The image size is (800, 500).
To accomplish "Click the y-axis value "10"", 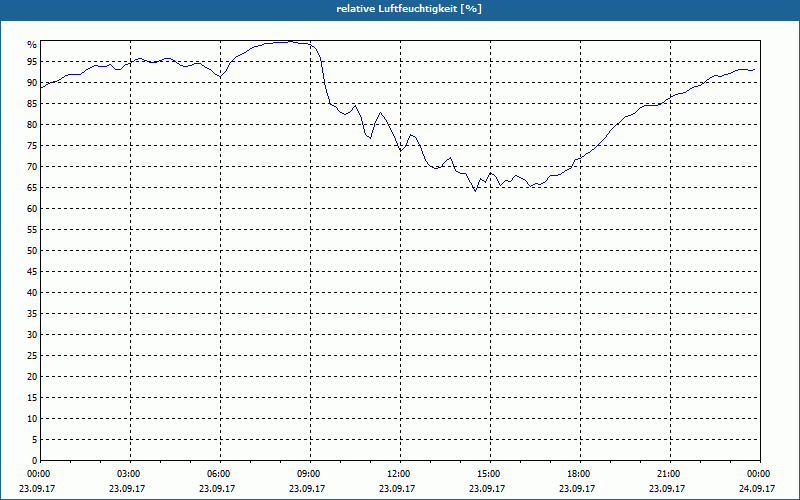I will 32,419.
